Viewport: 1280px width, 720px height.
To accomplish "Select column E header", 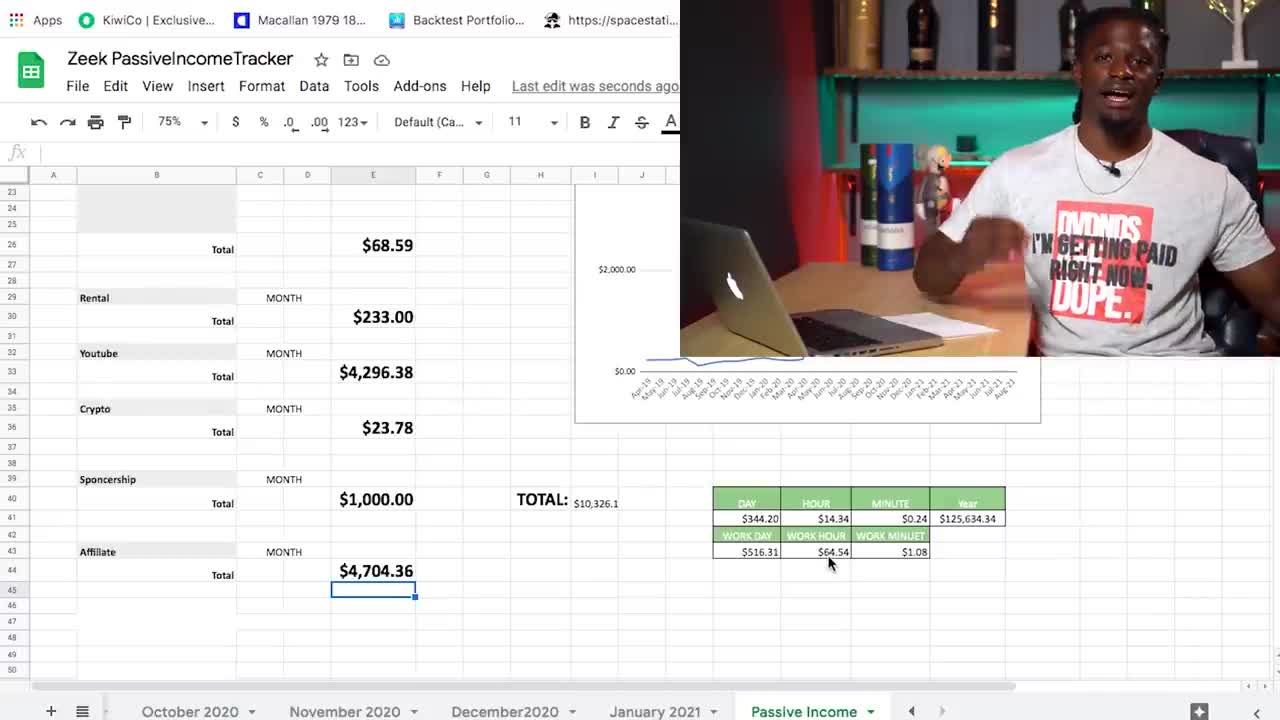I will (373, 175).
